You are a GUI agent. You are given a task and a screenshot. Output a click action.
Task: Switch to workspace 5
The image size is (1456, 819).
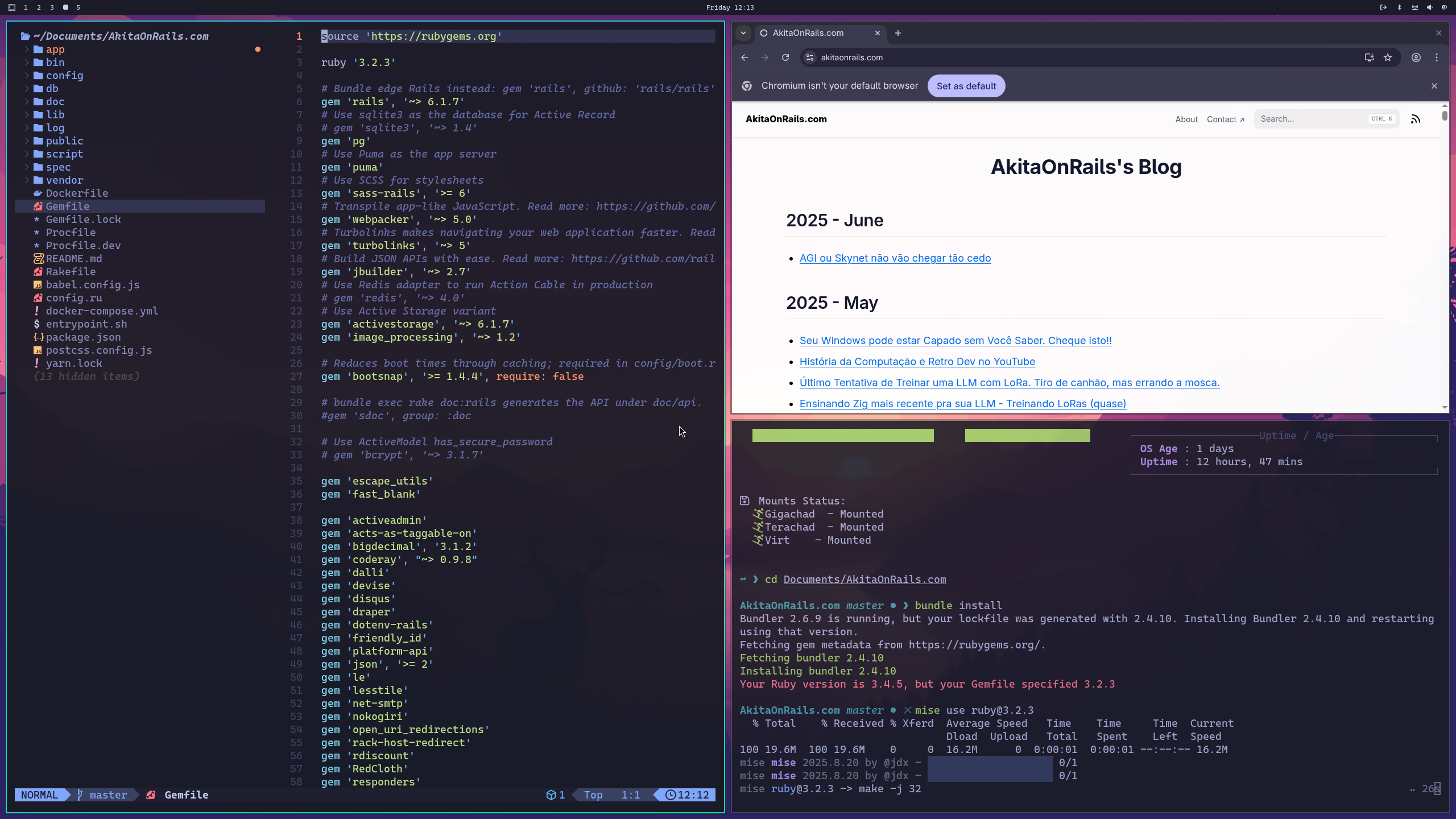pos(78,7)
